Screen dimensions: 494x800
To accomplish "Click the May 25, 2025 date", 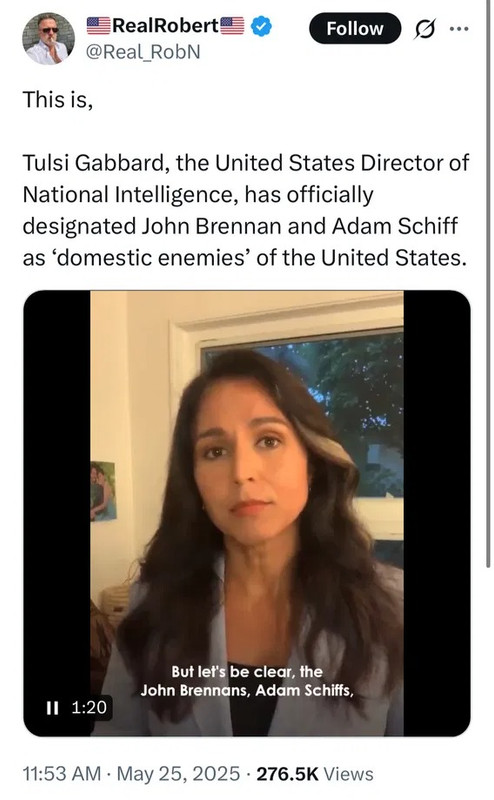I will (x=178, y=774).
